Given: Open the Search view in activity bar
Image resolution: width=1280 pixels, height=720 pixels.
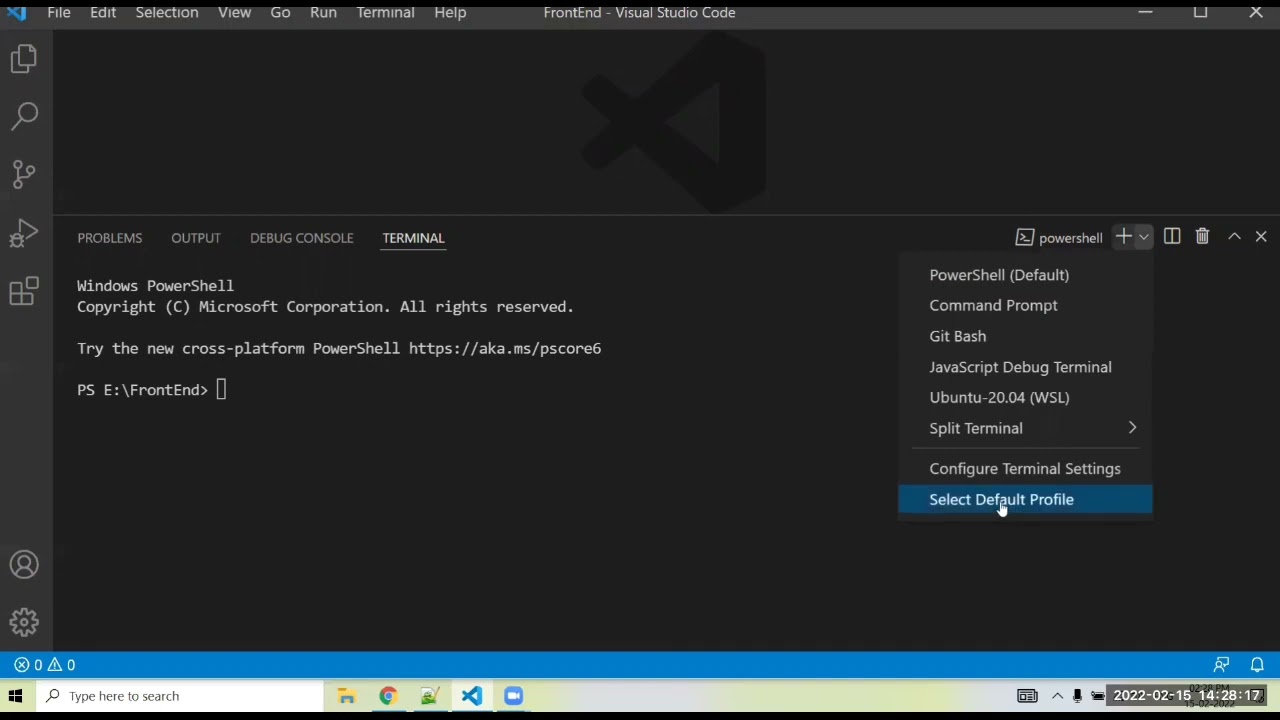Looking at the screenshot, I should pos(24,116).
